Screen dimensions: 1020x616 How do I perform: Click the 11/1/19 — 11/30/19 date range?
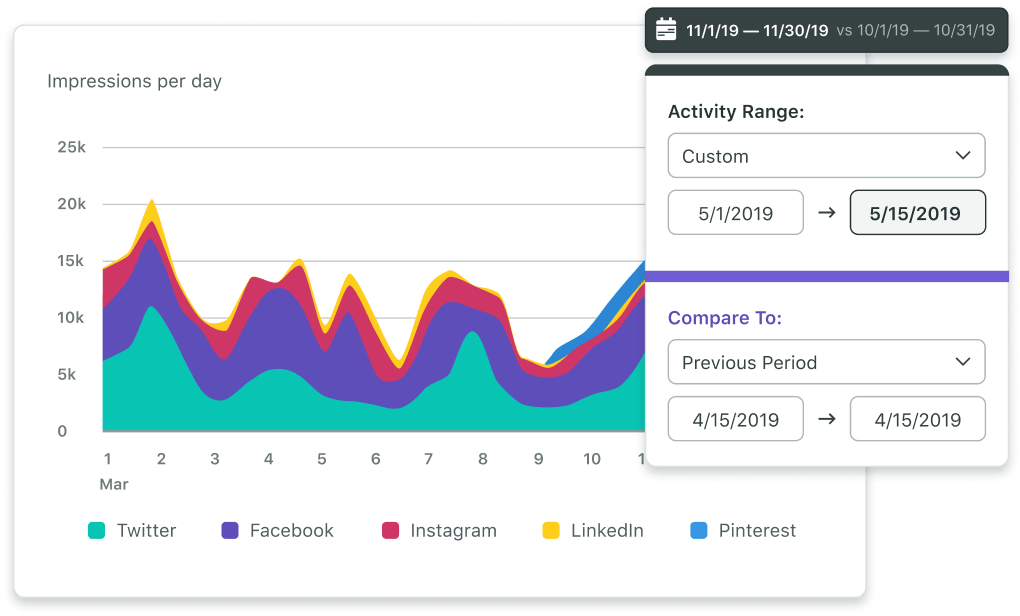757,31
